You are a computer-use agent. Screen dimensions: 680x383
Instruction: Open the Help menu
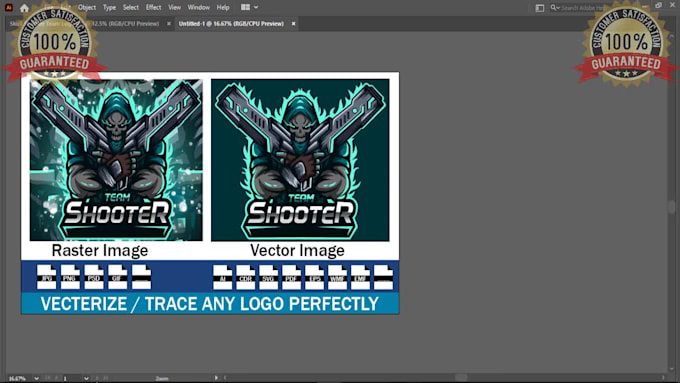click(x=223, y=7)
